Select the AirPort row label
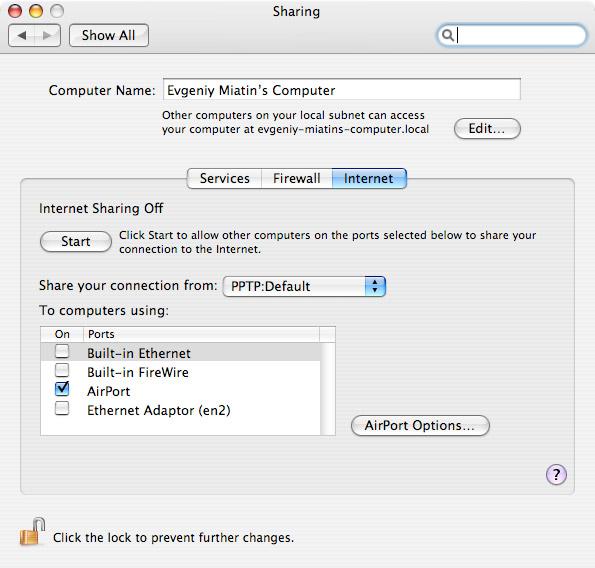The image size is (595, 568). [x=109, y=391]
